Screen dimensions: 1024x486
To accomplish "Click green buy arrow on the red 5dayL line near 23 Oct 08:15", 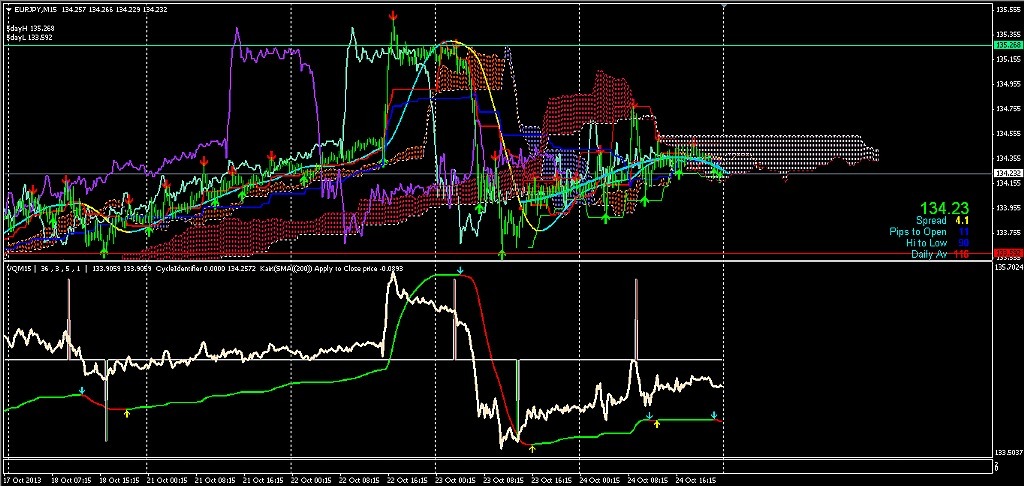I will [502, 253].
